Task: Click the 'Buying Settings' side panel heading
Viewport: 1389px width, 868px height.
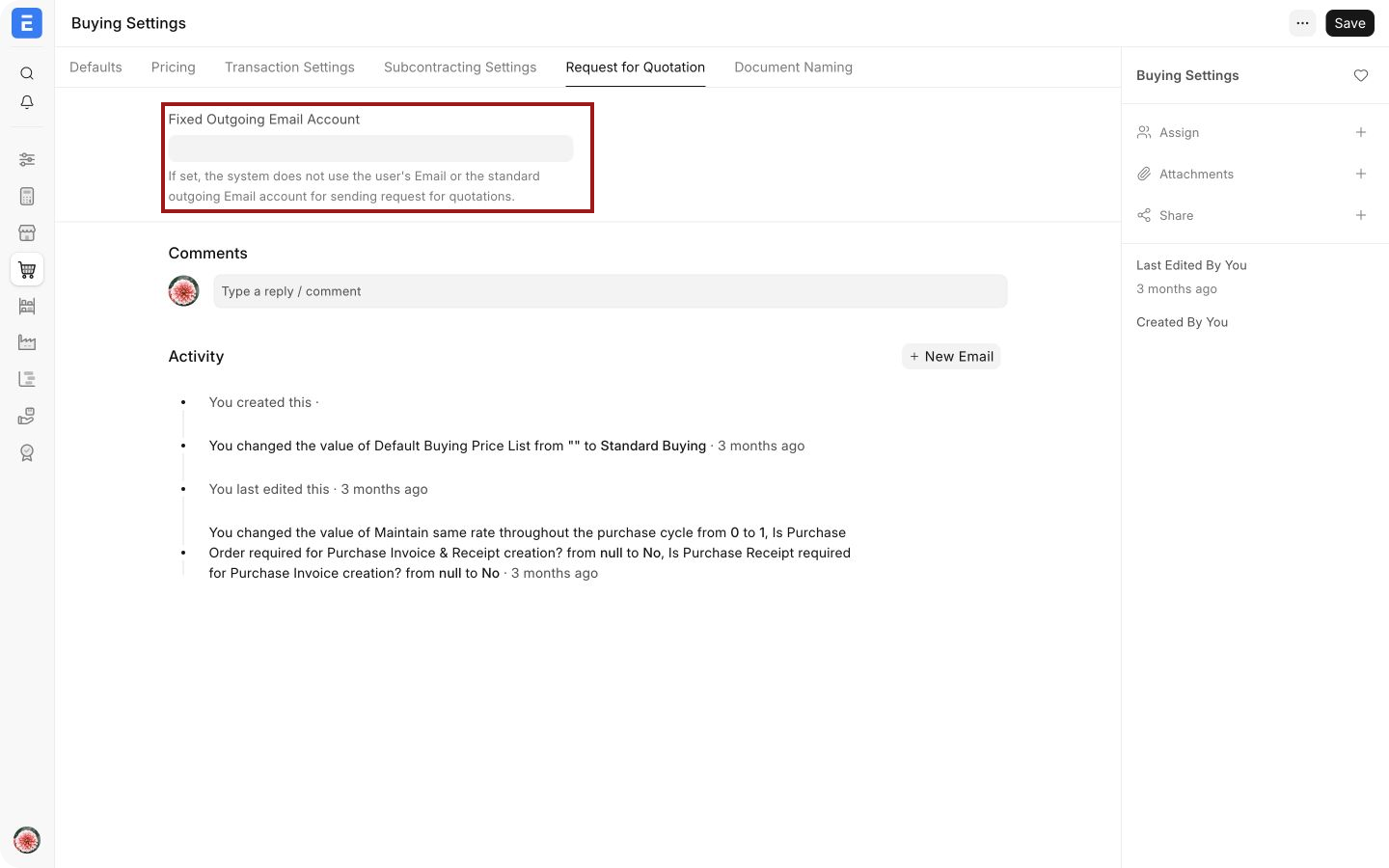Action: point(1187,75)
